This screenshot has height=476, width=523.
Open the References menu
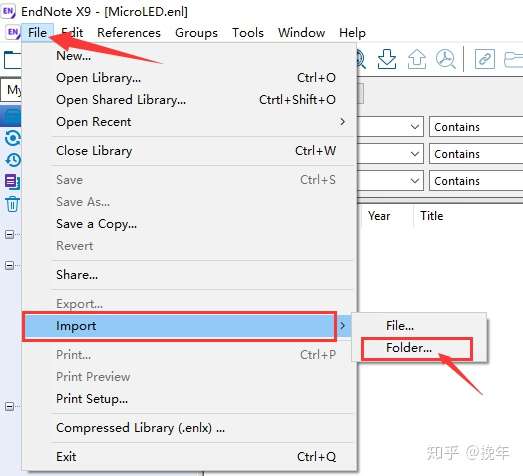point(129,33)
